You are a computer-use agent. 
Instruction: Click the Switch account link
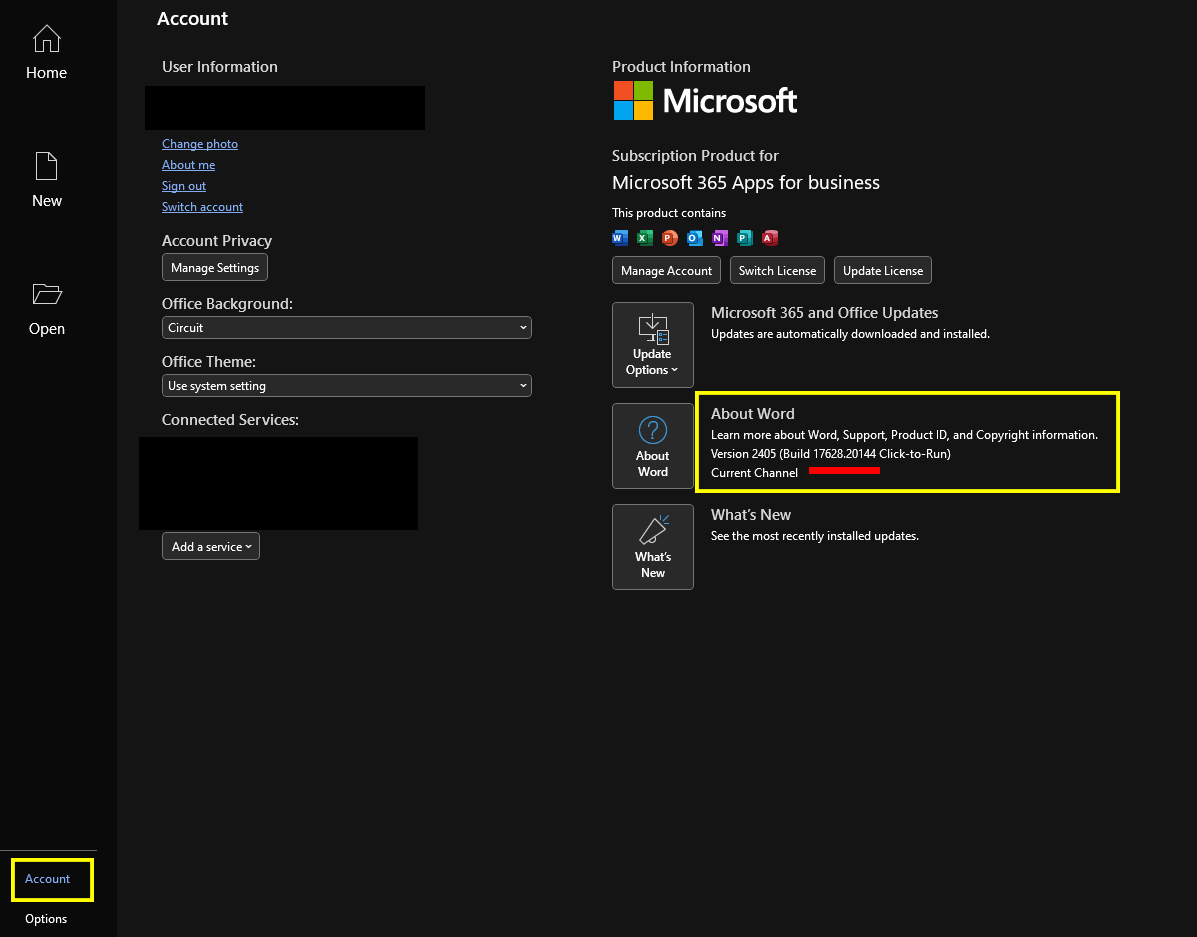tap(202, 207)
